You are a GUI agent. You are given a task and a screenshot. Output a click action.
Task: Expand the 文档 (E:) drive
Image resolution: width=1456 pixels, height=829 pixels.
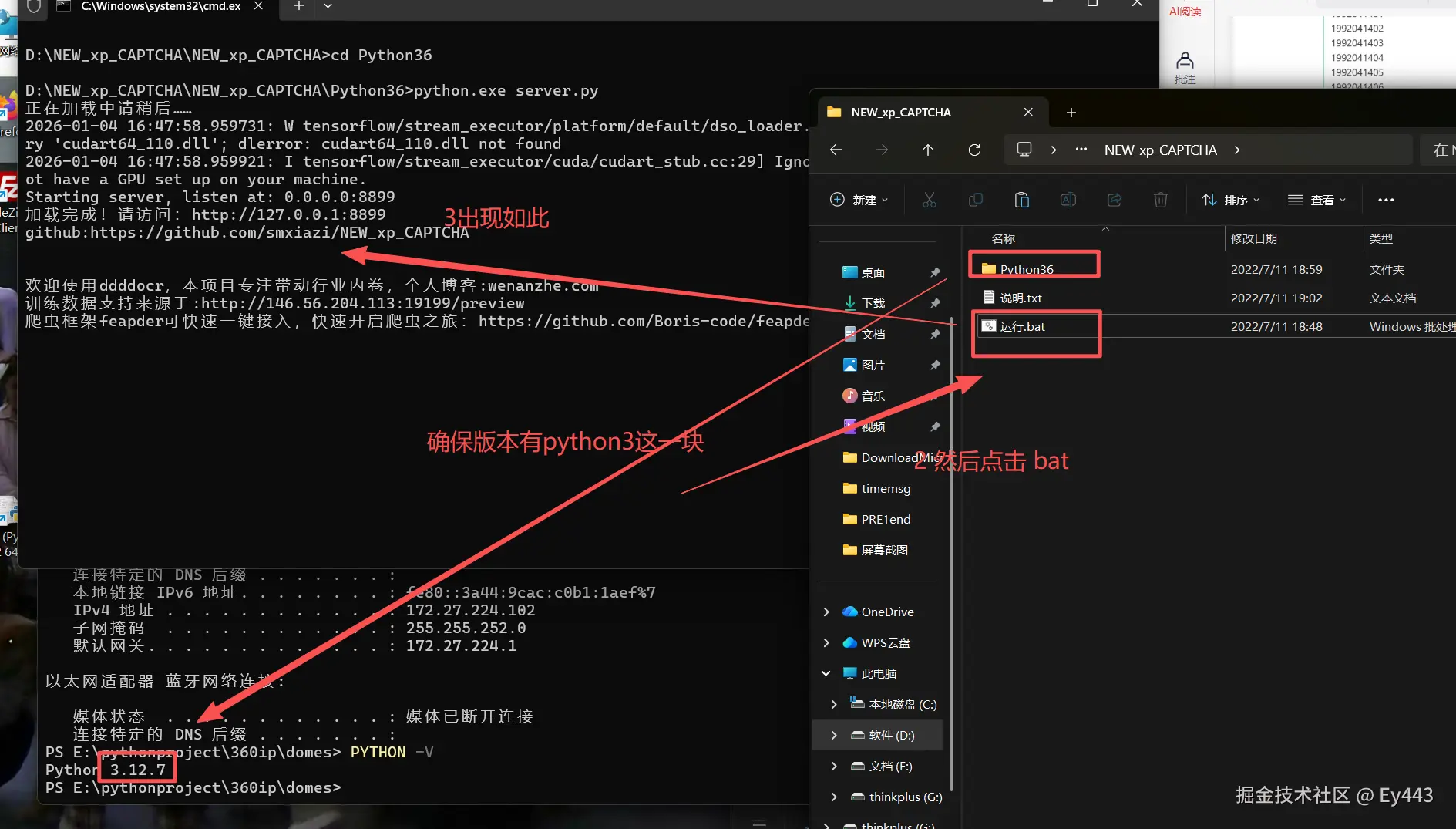click(834, 766)
